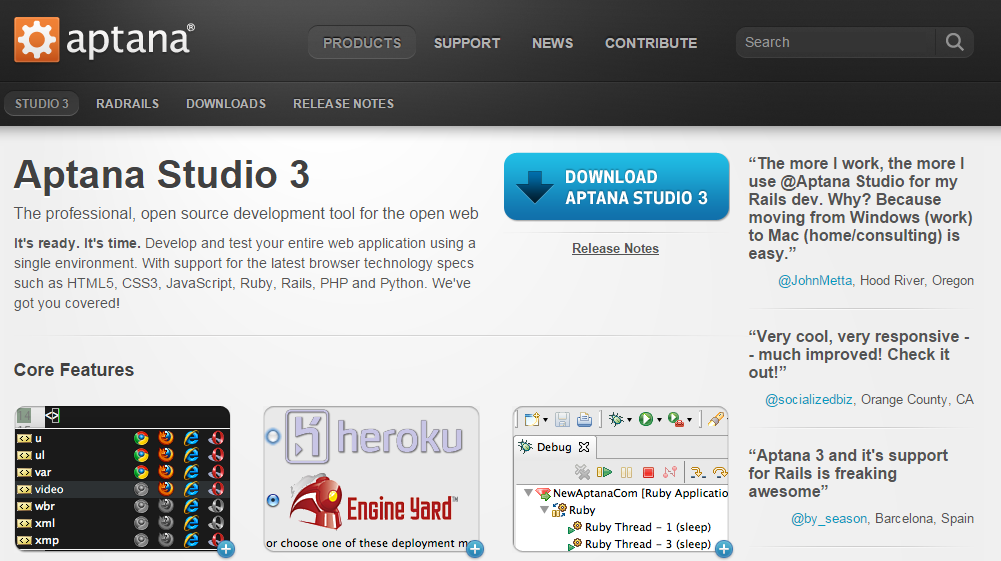Click the Download Aptana Studio 3 button
1001x561 pixels.
pos(616,186)
